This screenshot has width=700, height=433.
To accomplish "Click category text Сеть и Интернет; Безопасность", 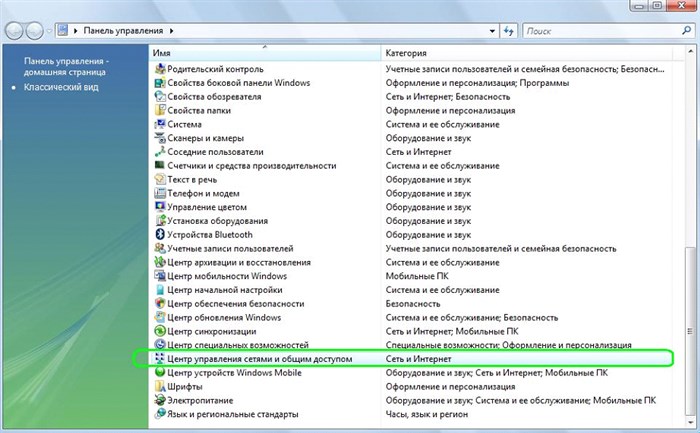I will click(x=448, y=96).
